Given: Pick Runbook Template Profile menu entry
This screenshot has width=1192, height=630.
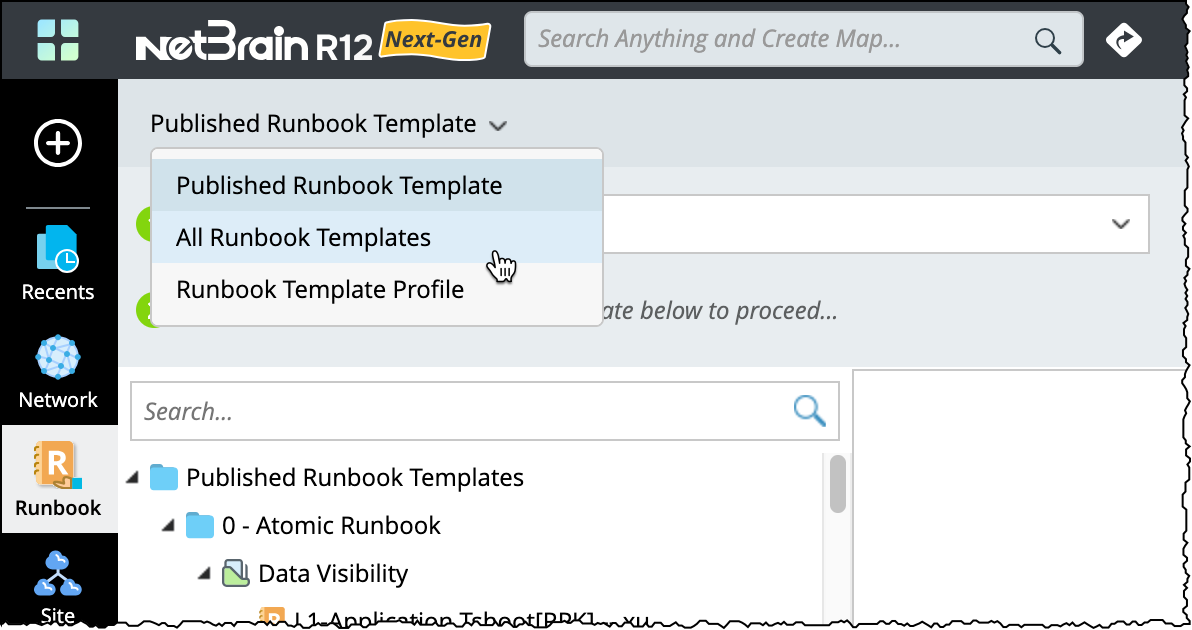Looking at the screenshot, I should point(320,290).
